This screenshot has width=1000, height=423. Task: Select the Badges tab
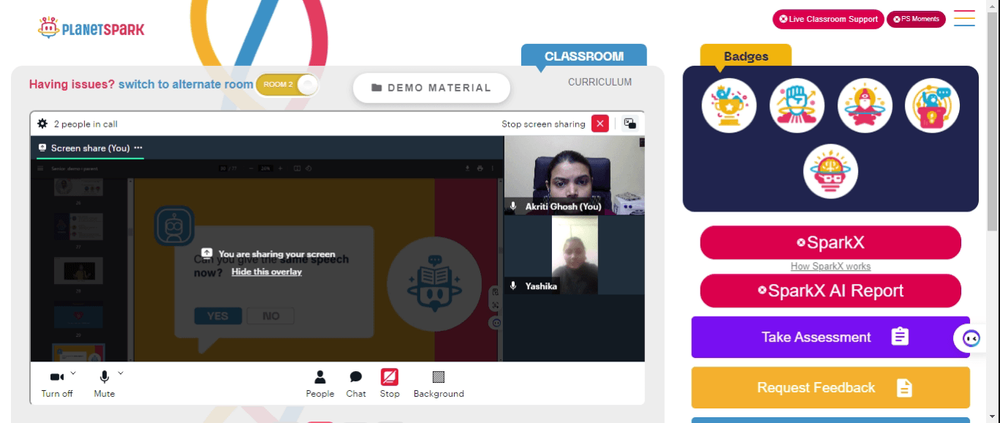746,56
